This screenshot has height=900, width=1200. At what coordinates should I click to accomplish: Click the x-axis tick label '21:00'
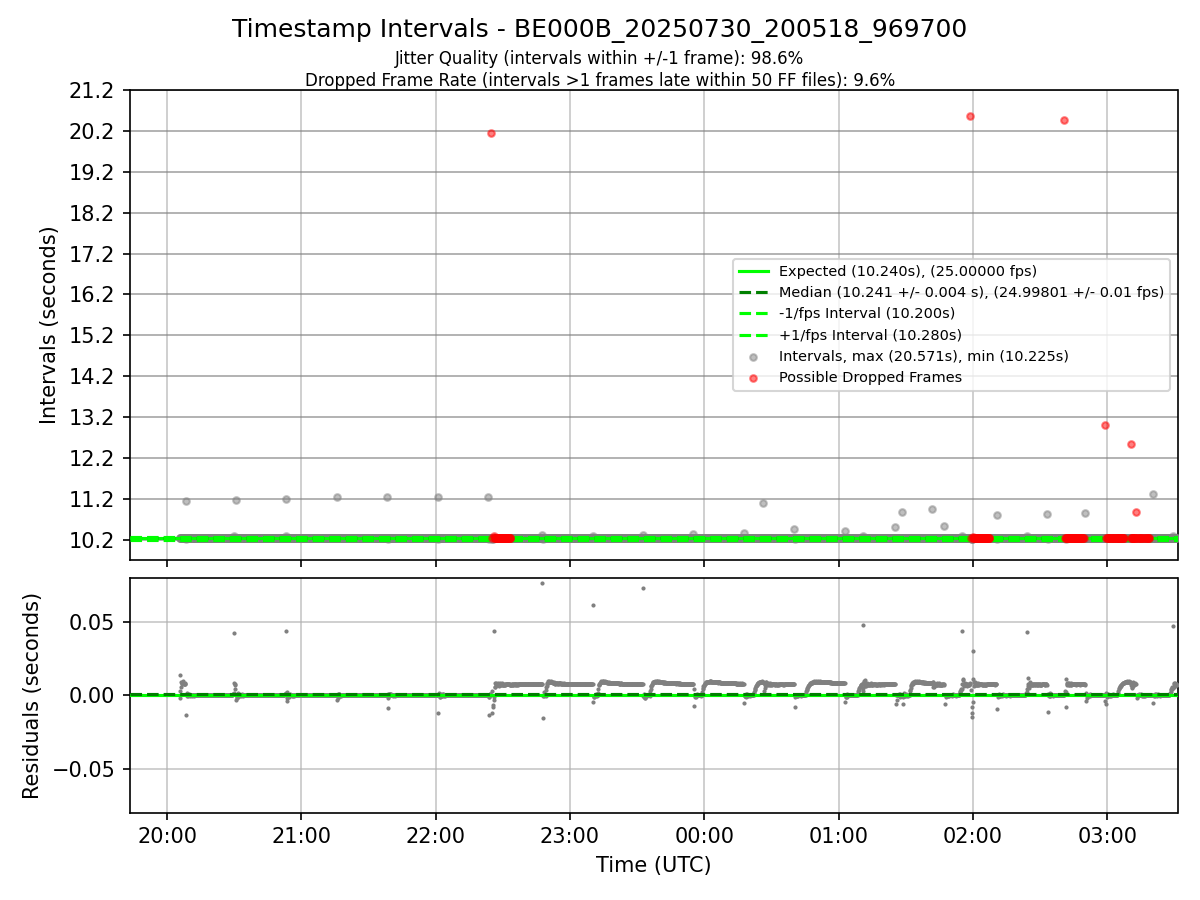click(x=301, y=834)
